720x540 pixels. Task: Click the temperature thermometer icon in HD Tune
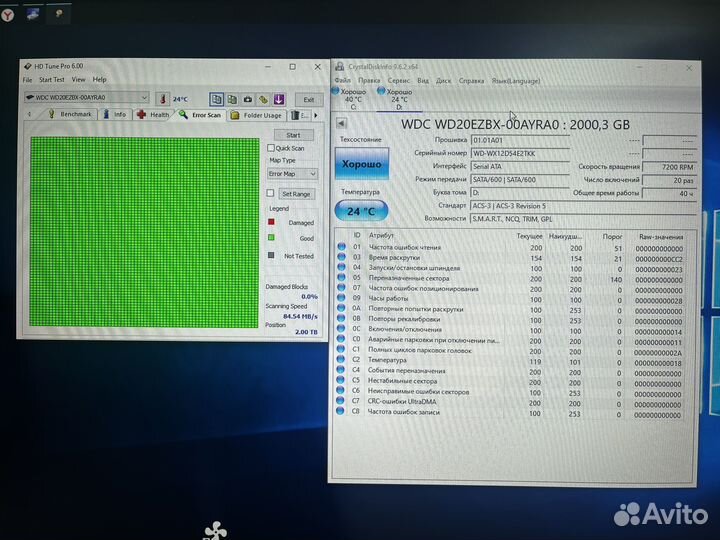coord(162,99)
